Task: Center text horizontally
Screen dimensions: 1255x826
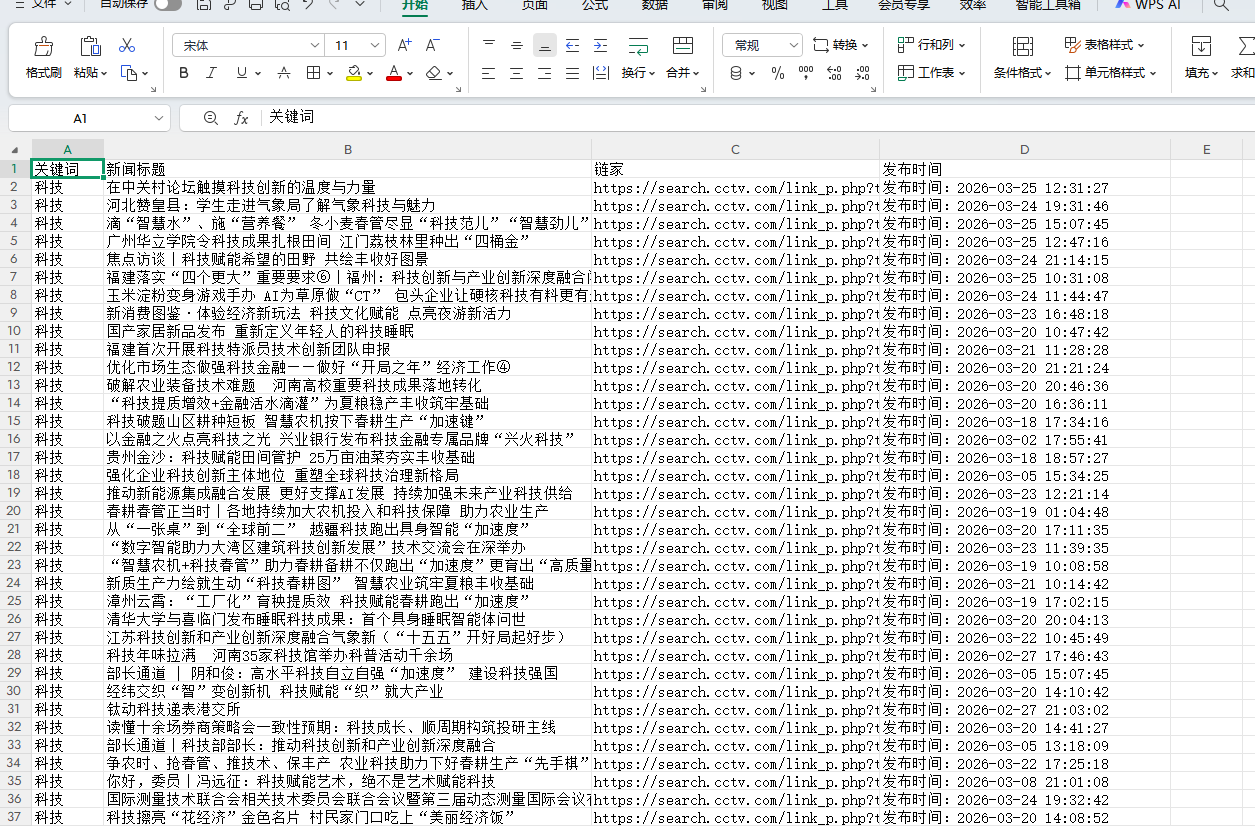Action: (x=516, y=73)
